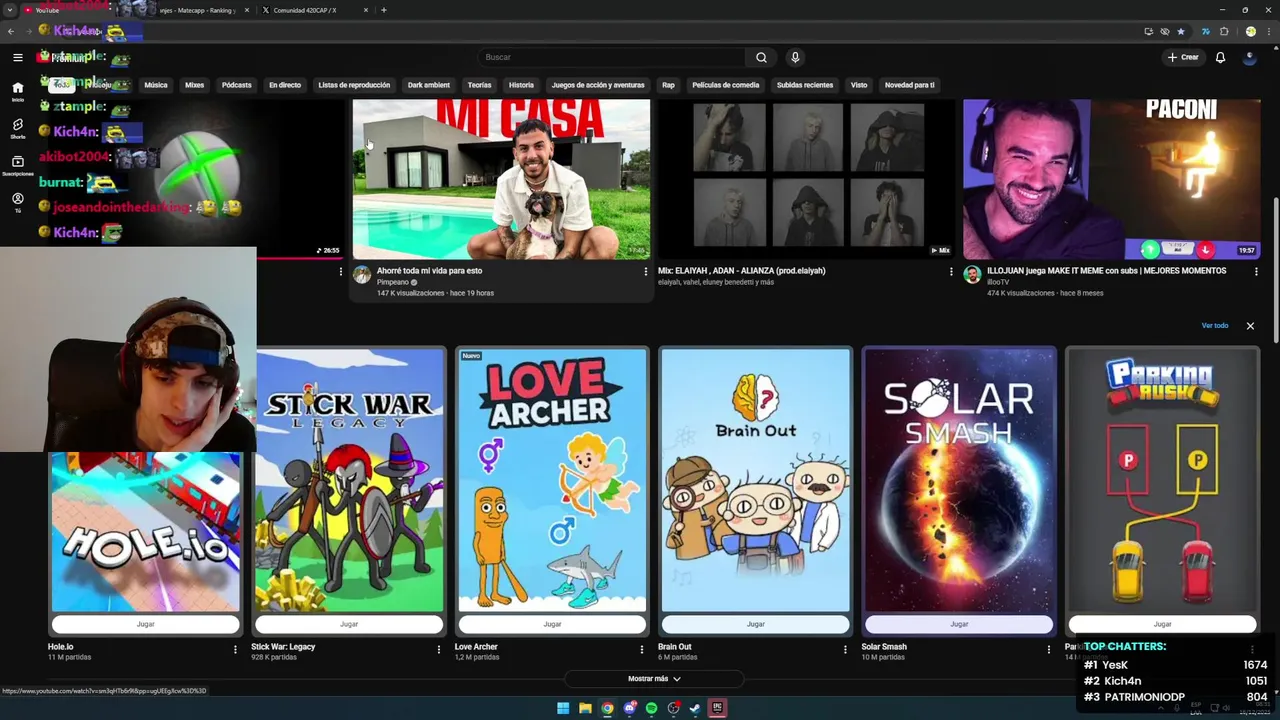
Task: Click the Ver todo link
Action: click(1215, 325)
